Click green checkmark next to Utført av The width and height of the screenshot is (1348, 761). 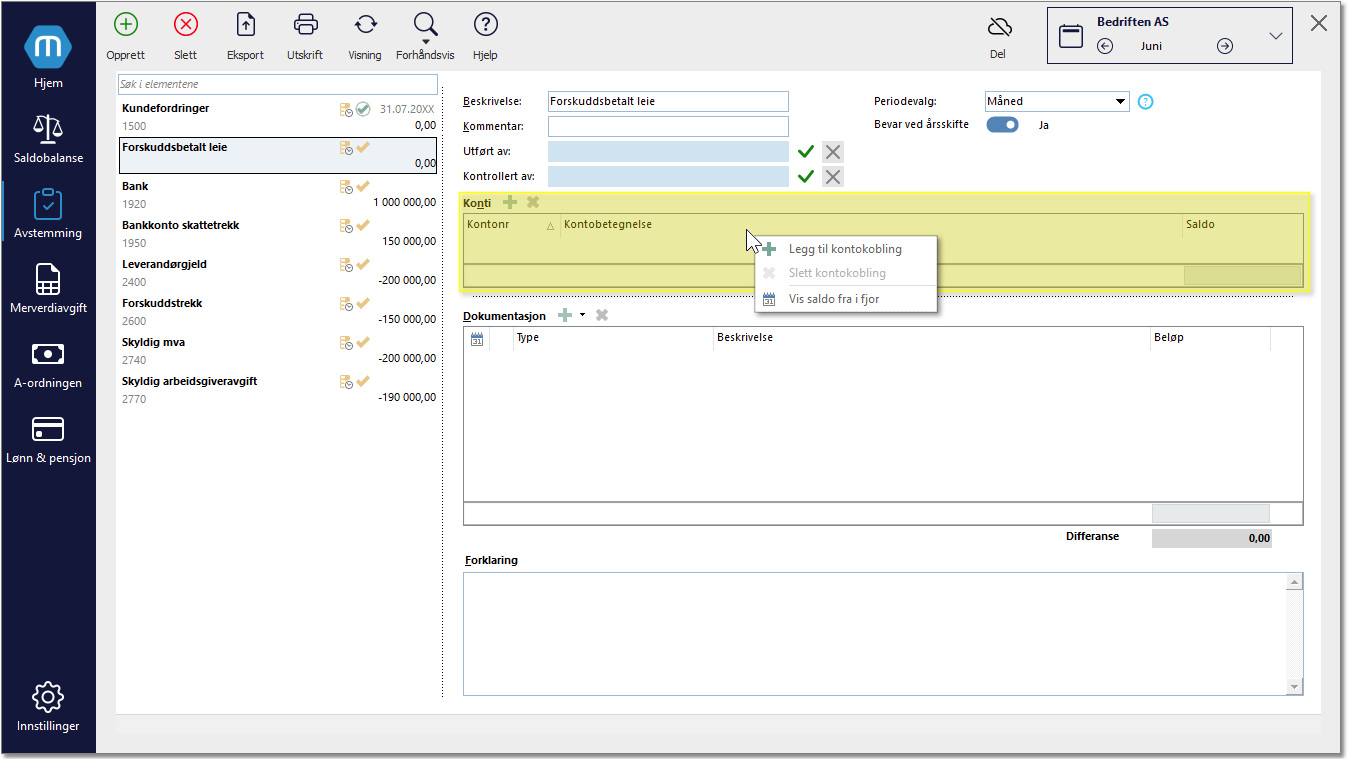tap(806, 152)
